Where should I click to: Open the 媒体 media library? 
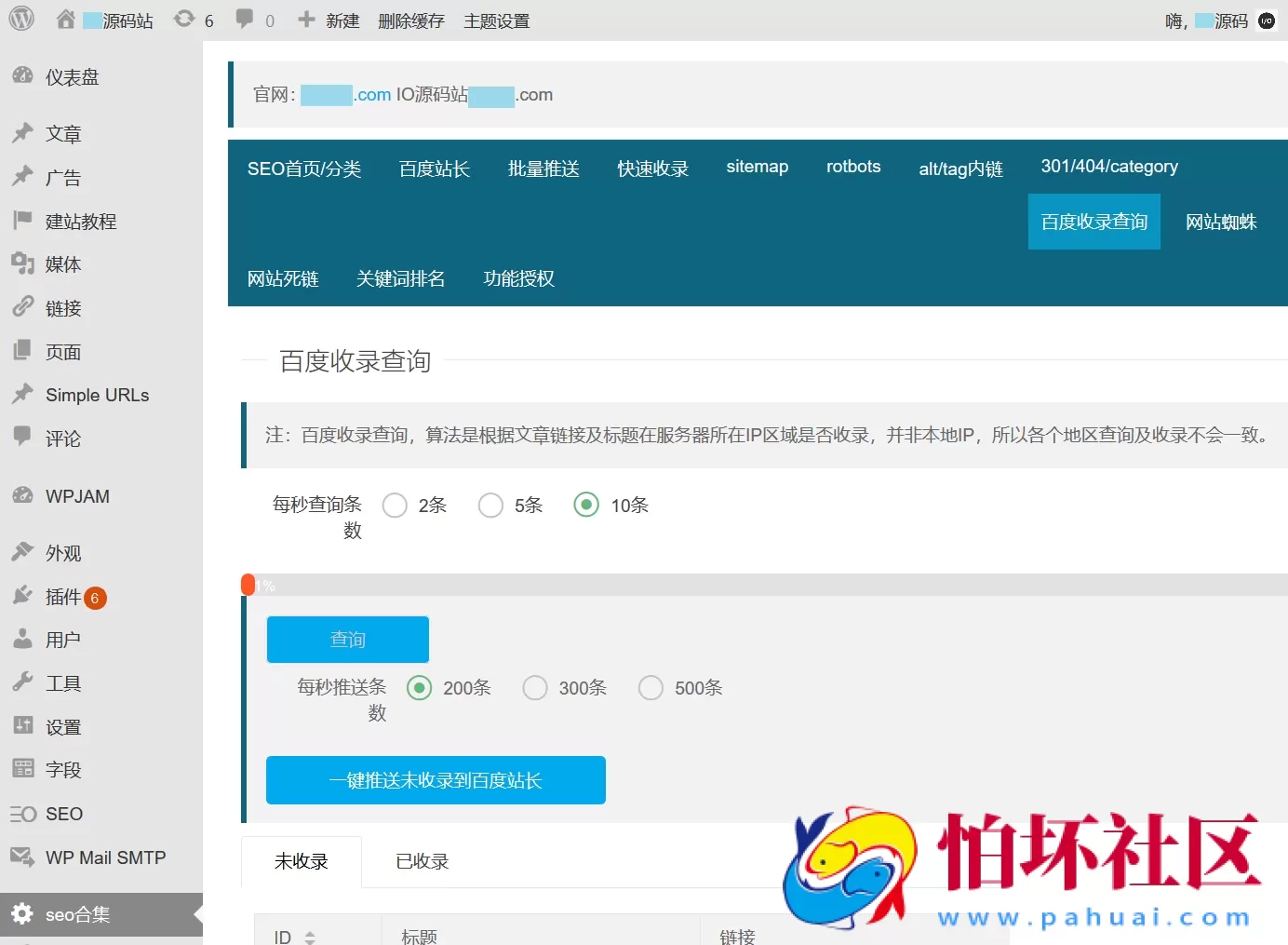(62, 263)
